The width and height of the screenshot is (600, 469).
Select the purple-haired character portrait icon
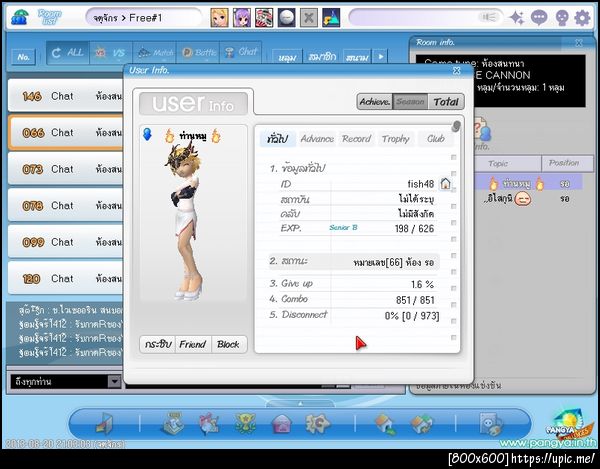click(x=242, y=18)
